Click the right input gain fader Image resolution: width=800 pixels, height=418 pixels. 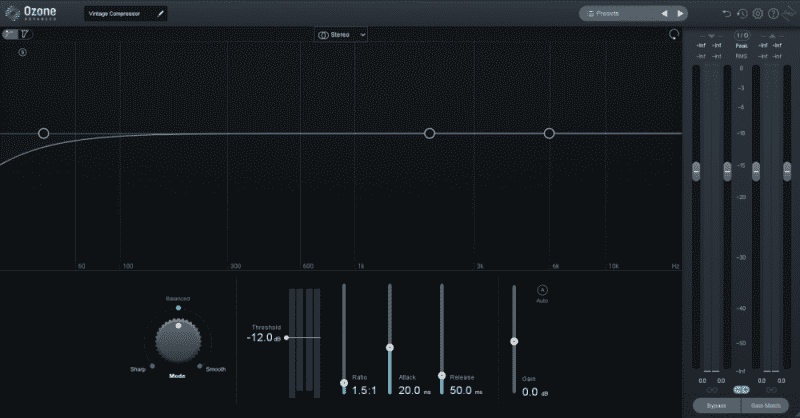click(x=728, y=171)
